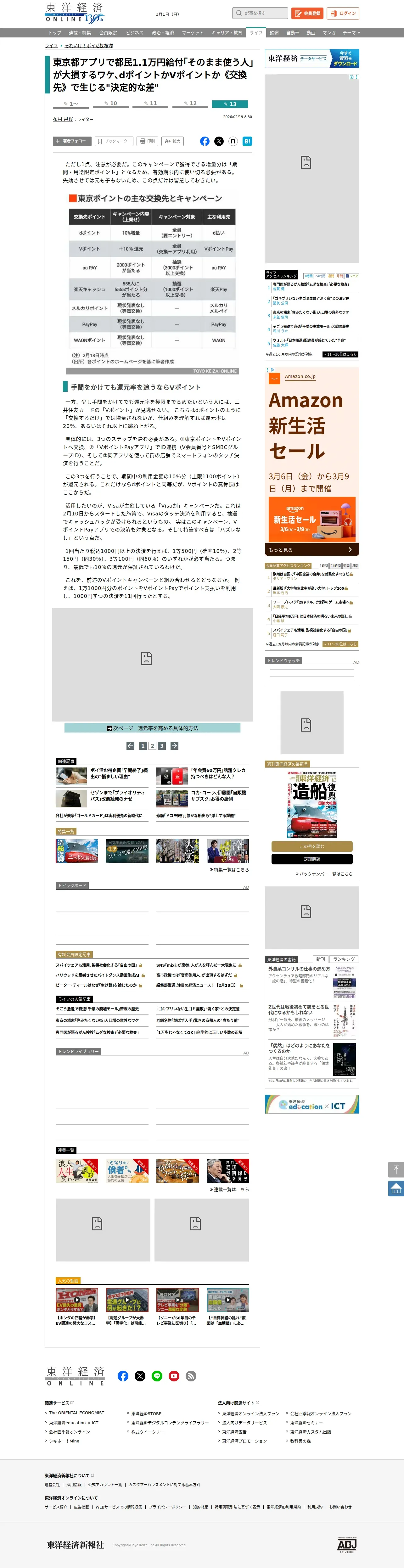404x1568 pixels.
Task: Select the 月間 tab in the member articles ranking
Action: (x=355, y=565)
